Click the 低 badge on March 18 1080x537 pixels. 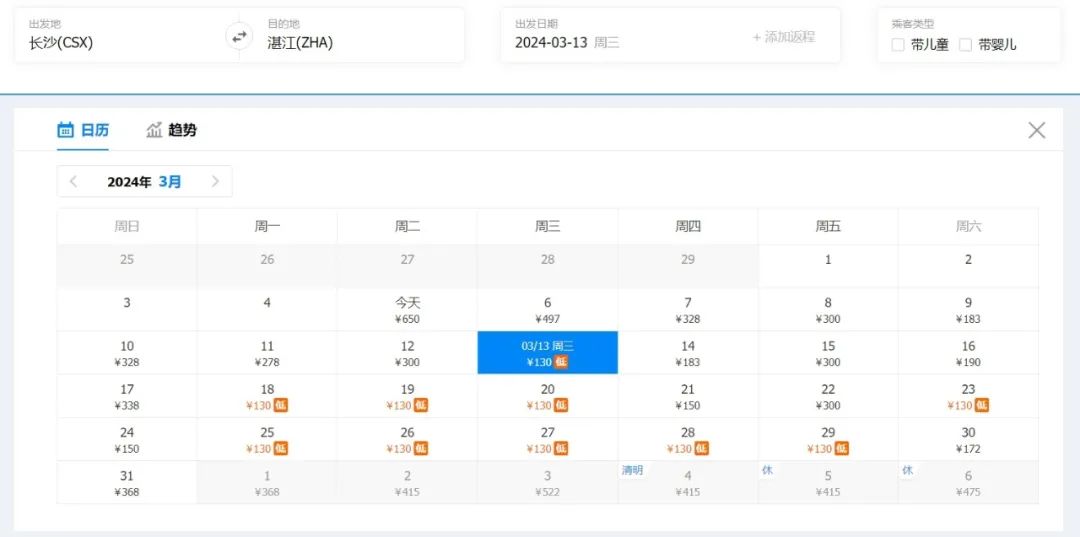(x=281, y=406)
